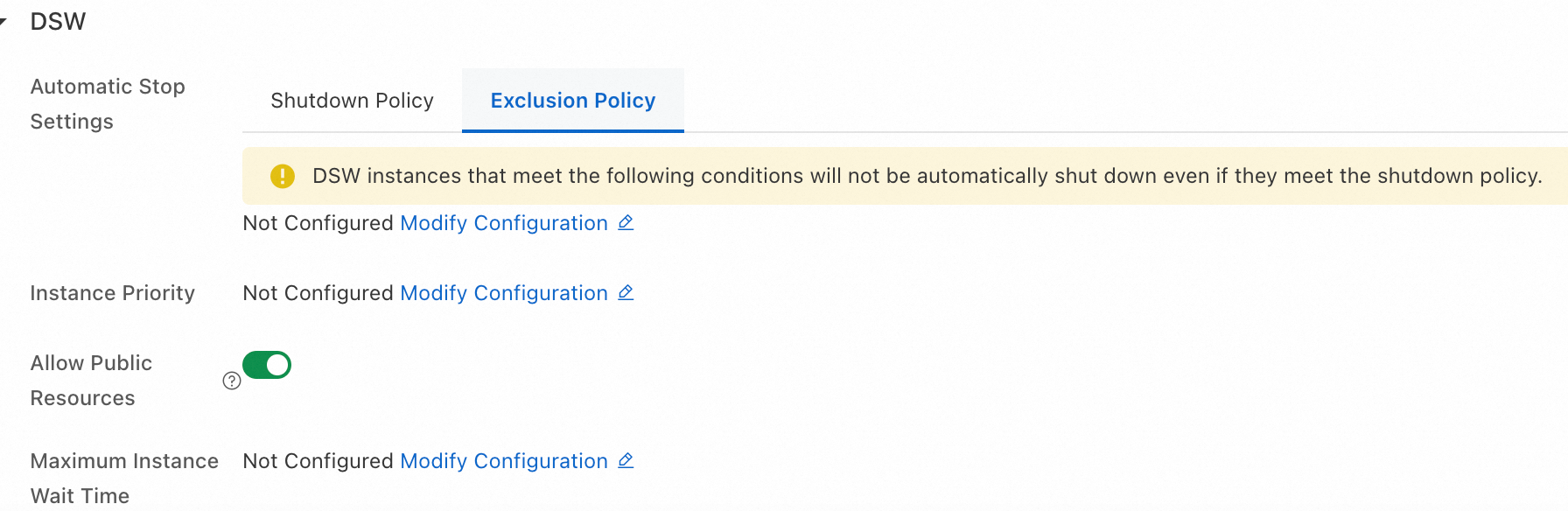Disable the Allow Public Resources switch

(267, 365)
